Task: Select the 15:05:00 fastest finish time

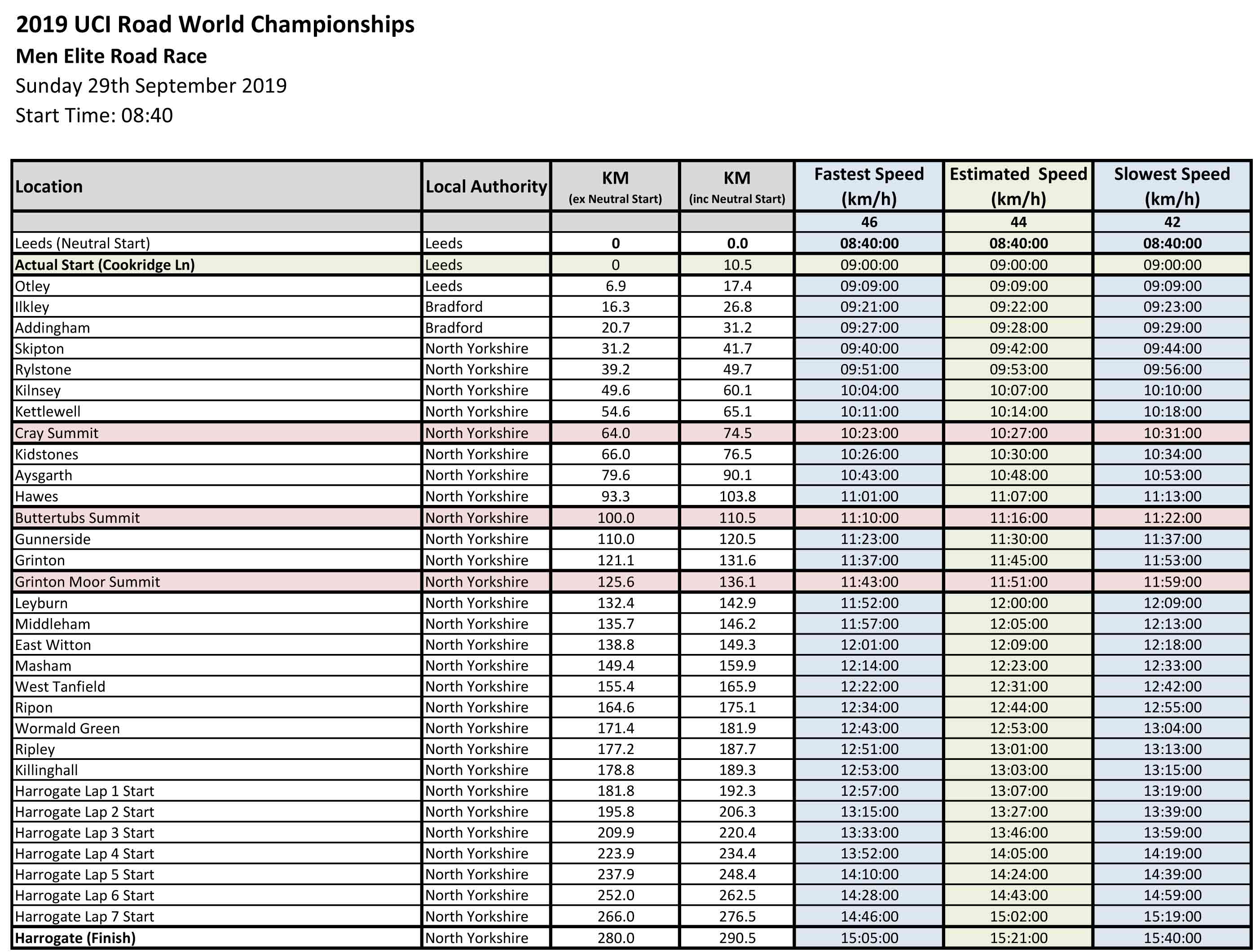Action: coord(869,938)
